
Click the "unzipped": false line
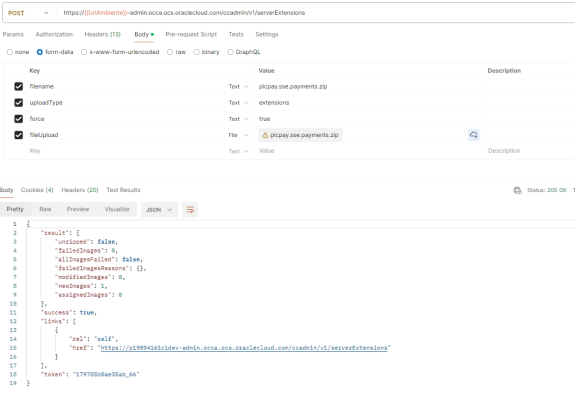coord(86,242)
